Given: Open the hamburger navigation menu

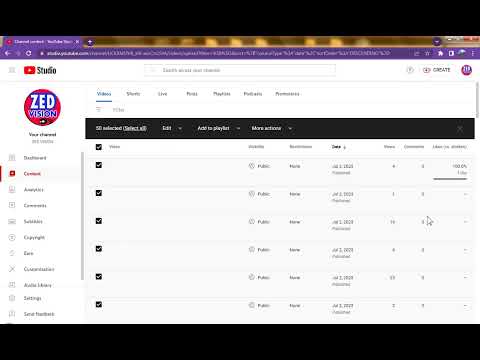Looking at the screenshot, I should pyautogui.click(x=12, y=70).
